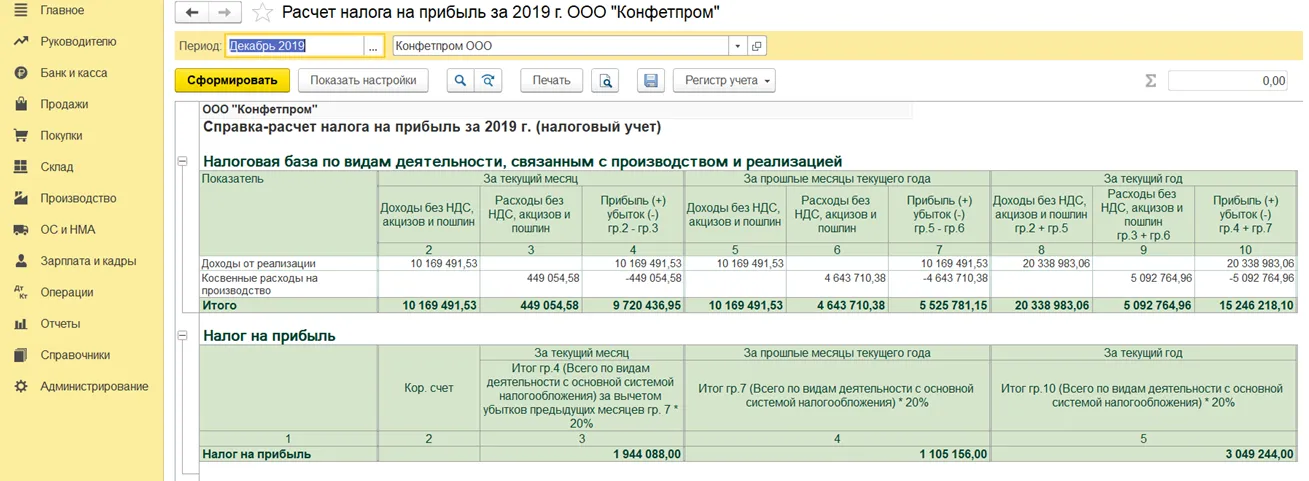Viewport: 1309px width, 481px height.
Task: Open the Руководителю section
Action: tap(78, 41)
